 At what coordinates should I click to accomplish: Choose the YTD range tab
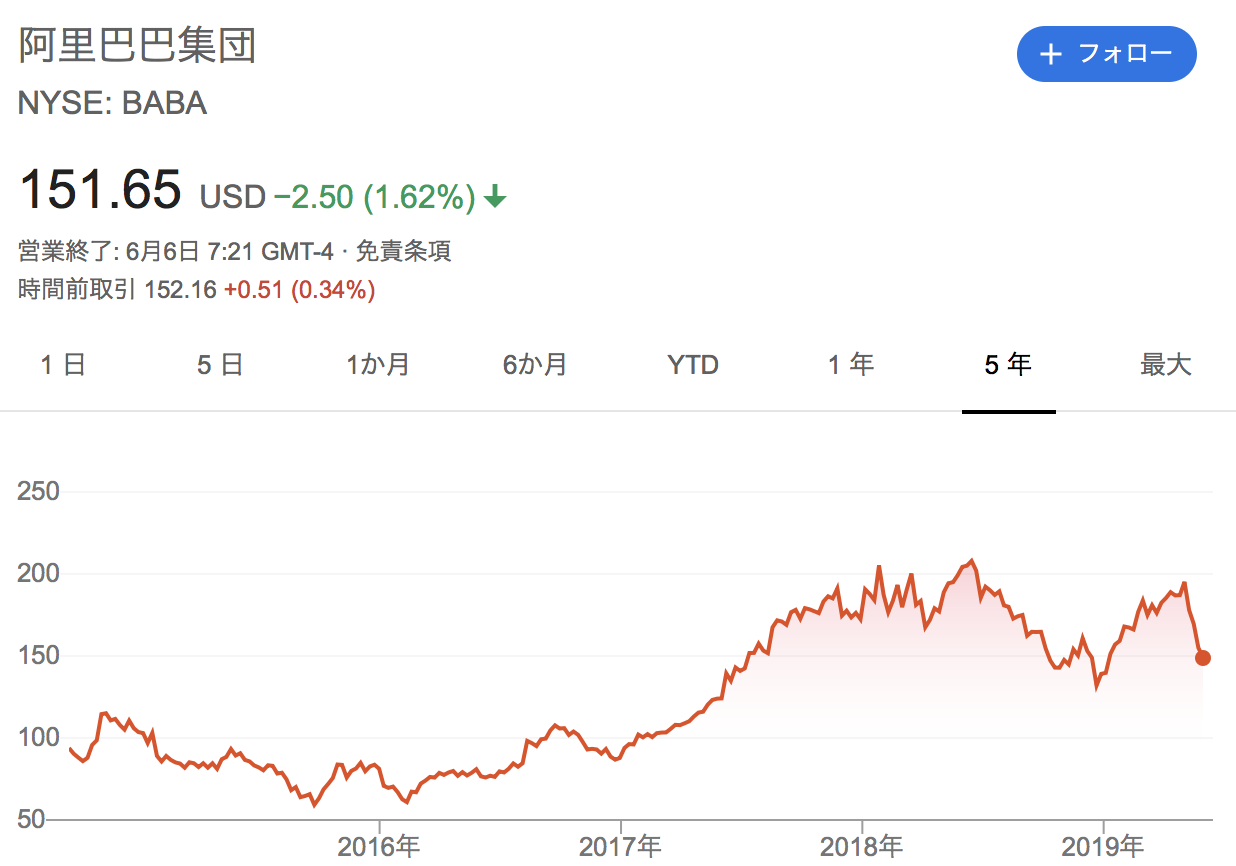pyautogui.click(x=693, y=364)
